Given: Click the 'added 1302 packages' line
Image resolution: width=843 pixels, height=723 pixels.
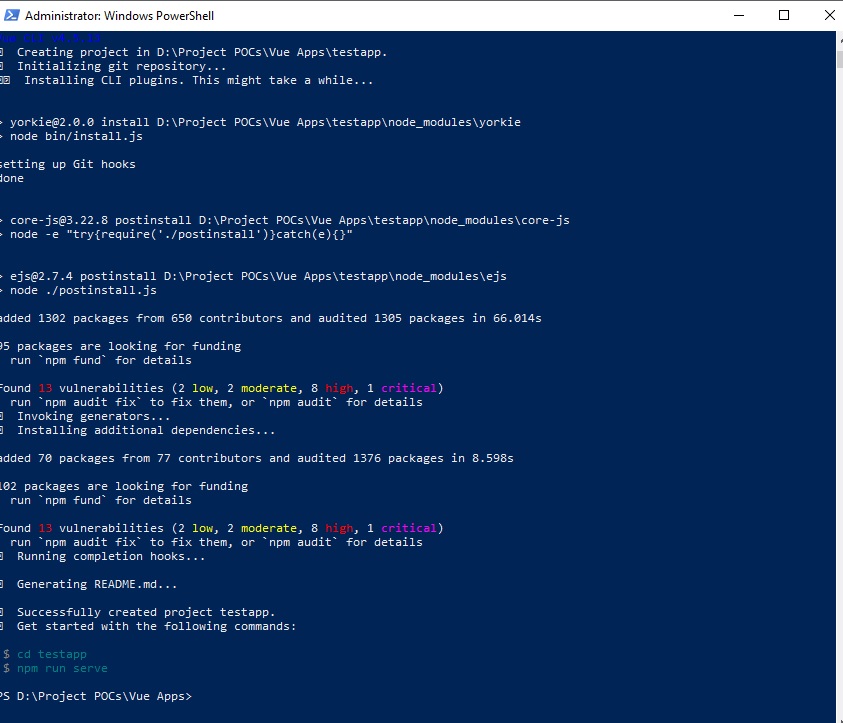Looking at the screenshot, I should click(x=270, y=318).
